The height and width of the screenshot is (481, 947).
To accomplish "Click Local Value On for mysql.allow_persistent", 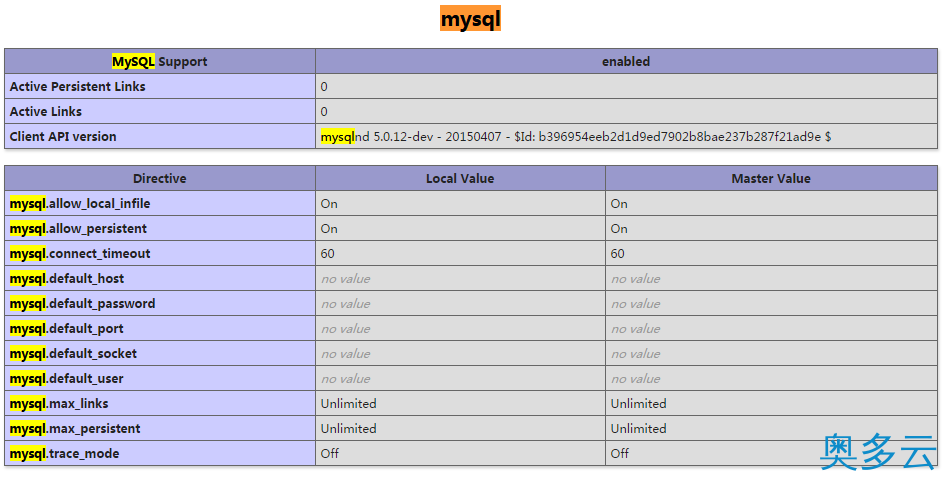I will pos(329,228).
